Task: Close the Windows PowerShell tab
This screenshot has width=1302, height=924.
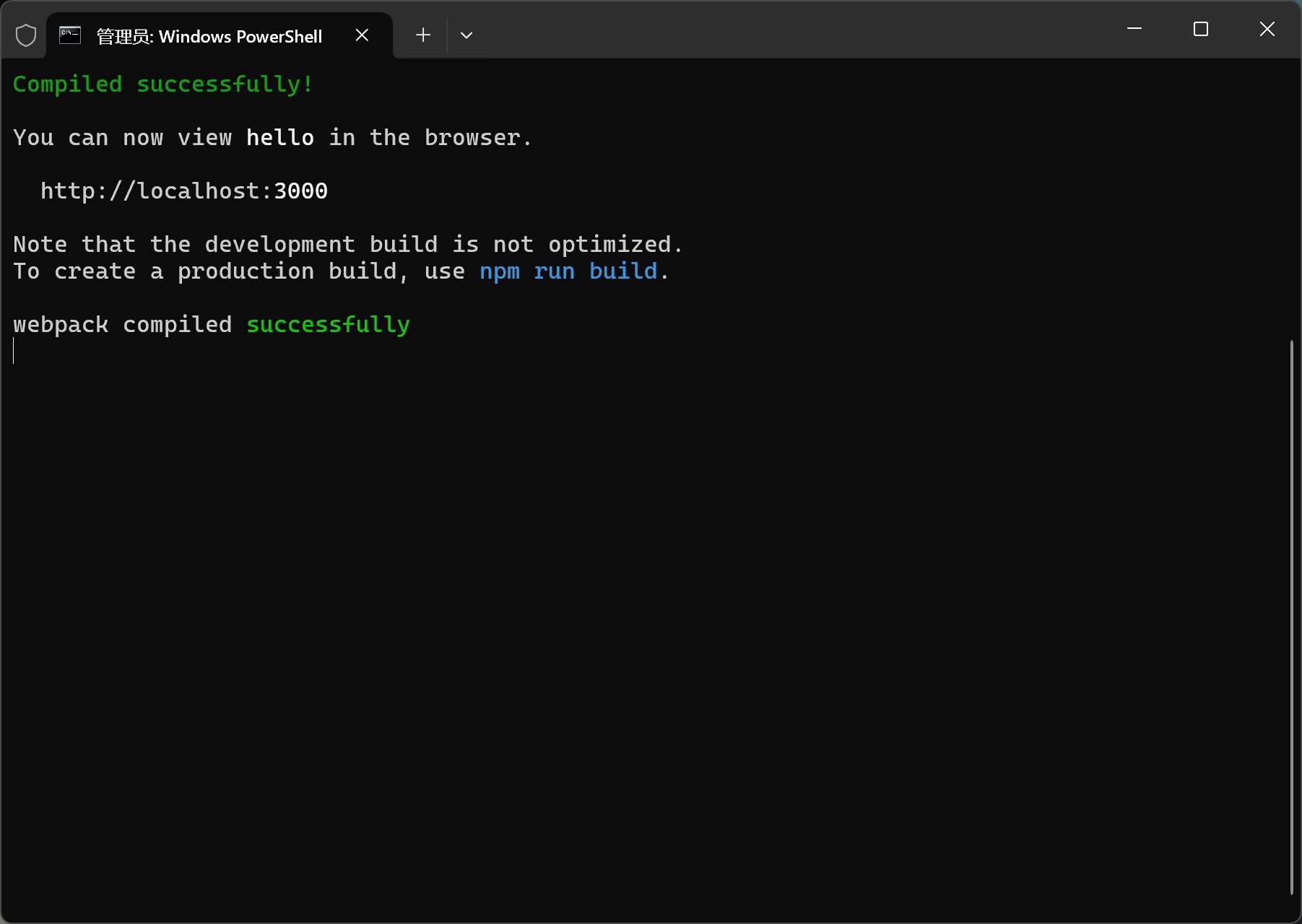Action: [x=363, y=35]
